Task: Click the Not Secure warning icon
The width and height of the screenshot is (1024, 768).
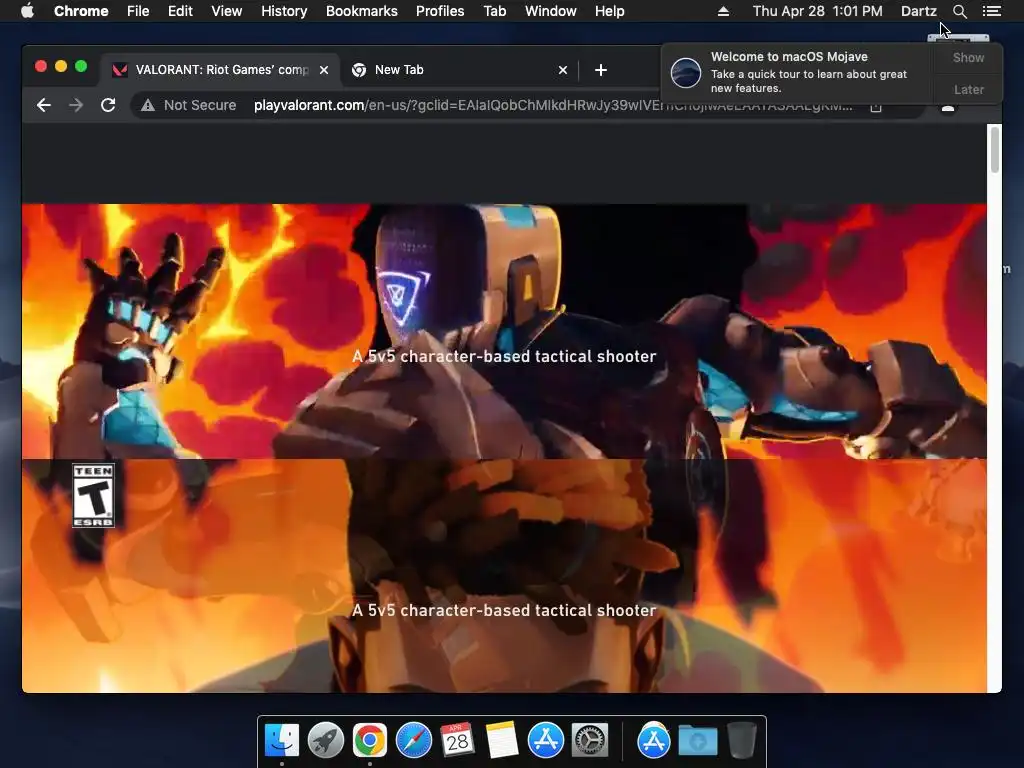Action: coord(148,105)
